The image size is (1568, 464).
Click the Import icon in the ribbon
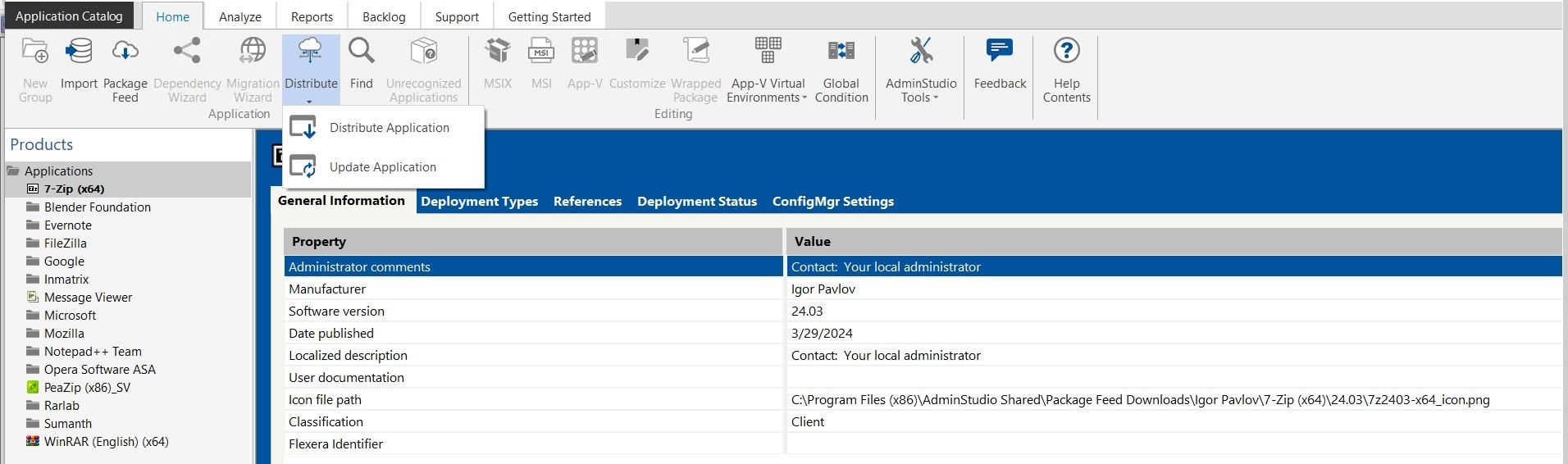[x=79, y=52]
